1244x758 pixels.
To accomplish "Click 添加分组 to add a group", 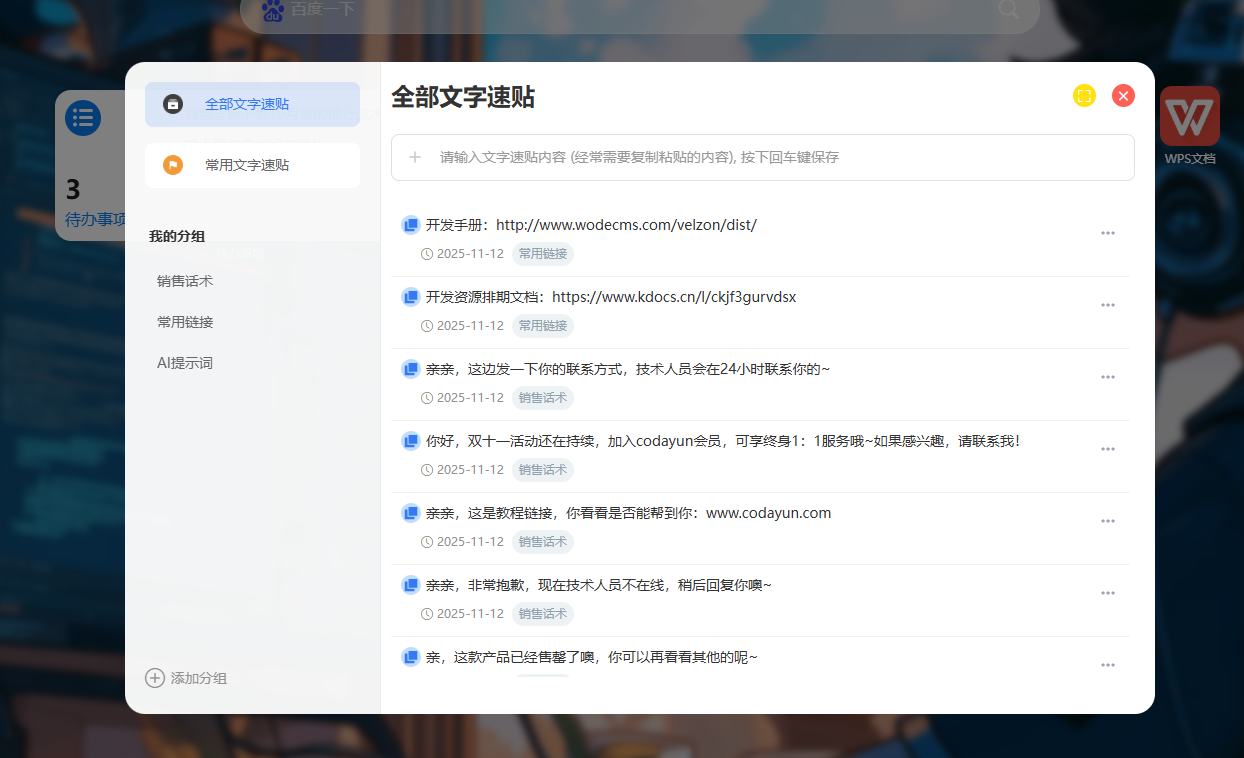I will tap(187, 678).
